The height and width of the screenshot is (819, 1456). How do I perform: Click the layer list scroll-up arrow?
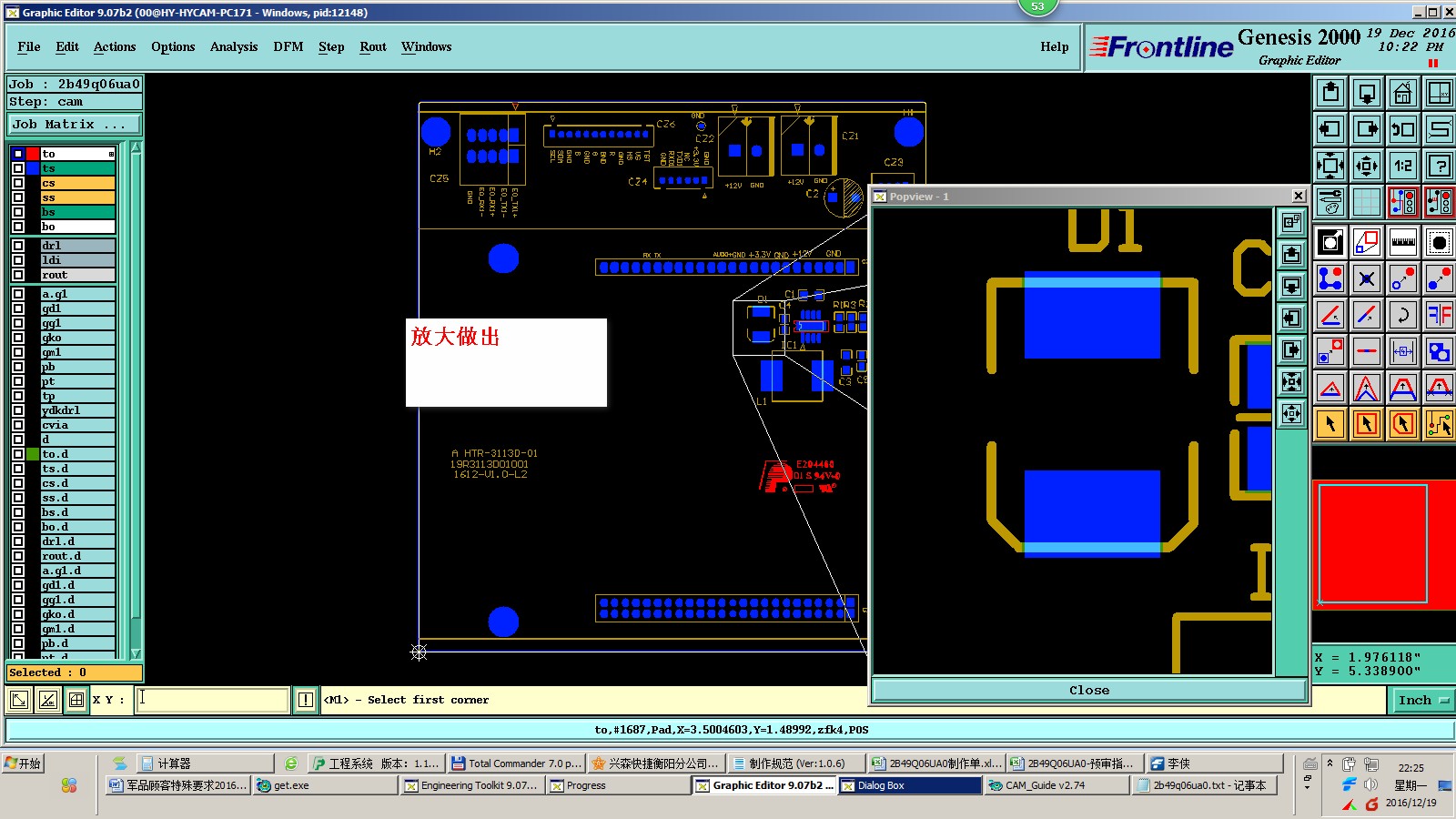(x=136, y=147)
